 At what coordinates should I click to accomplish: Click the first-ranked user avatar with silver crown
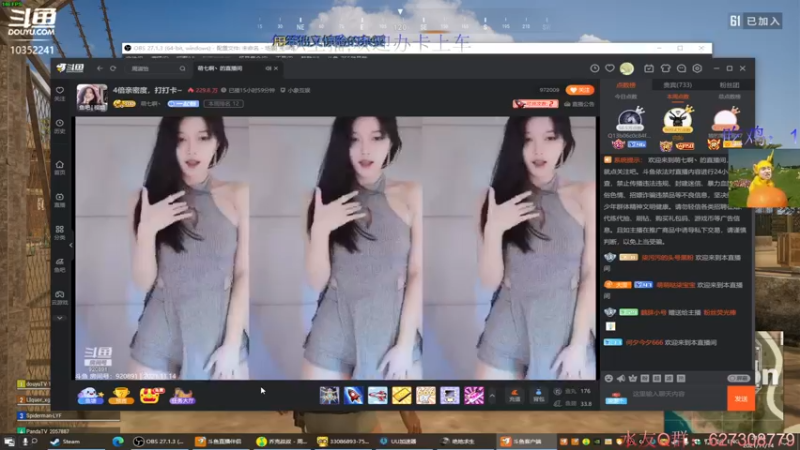point(630,119)
